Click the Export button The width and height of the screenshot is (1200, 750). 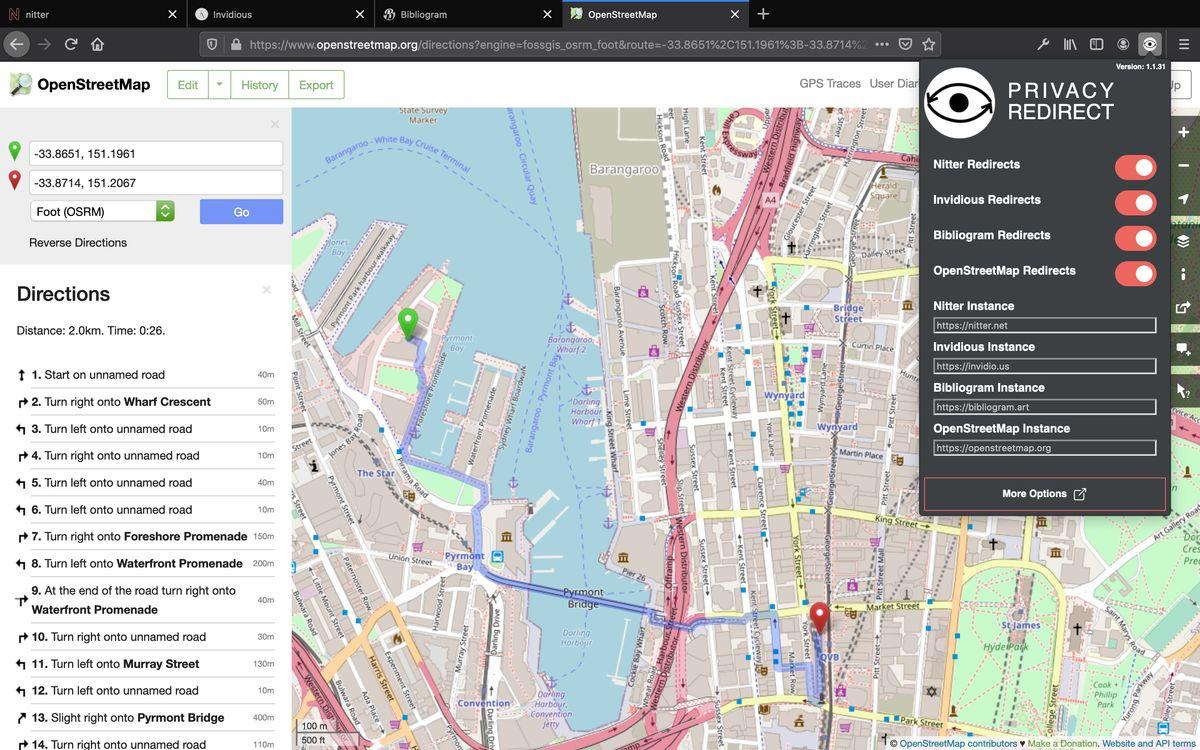(x=316, y=84)
